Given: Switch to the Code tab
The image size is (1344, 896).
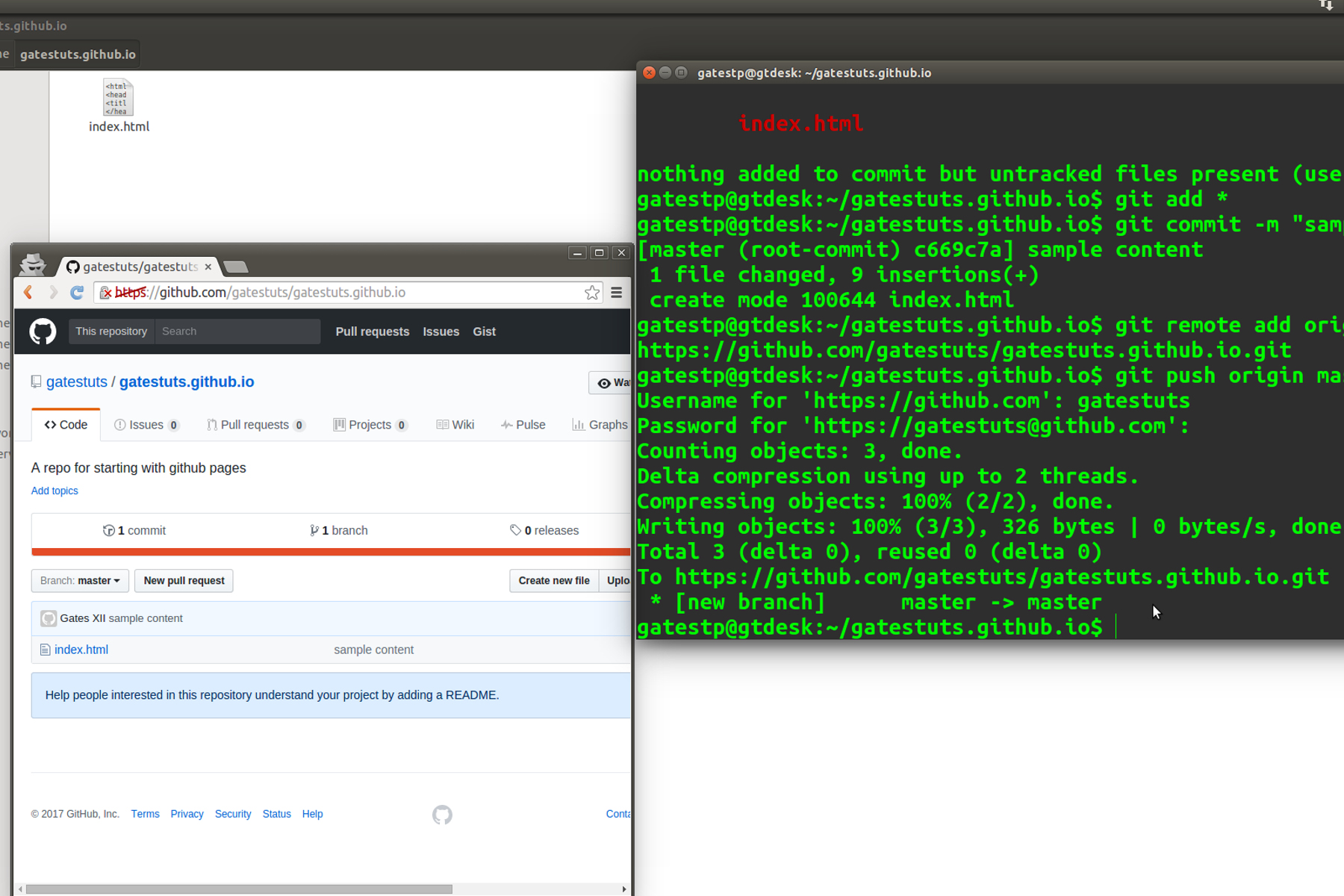Looking at the screenshot, I should coord(66,425).
